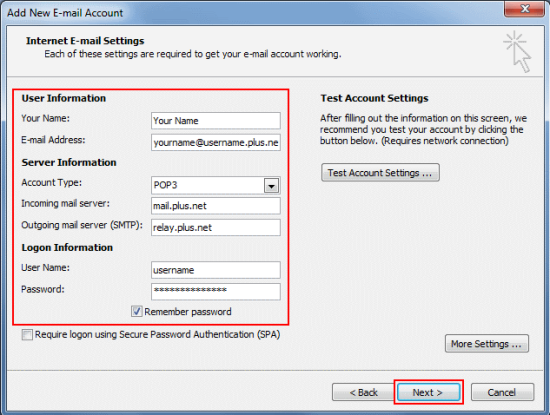The height and width of the screenshot is (415, 550).
Task: Click the User Information heading
Action: 63,98
